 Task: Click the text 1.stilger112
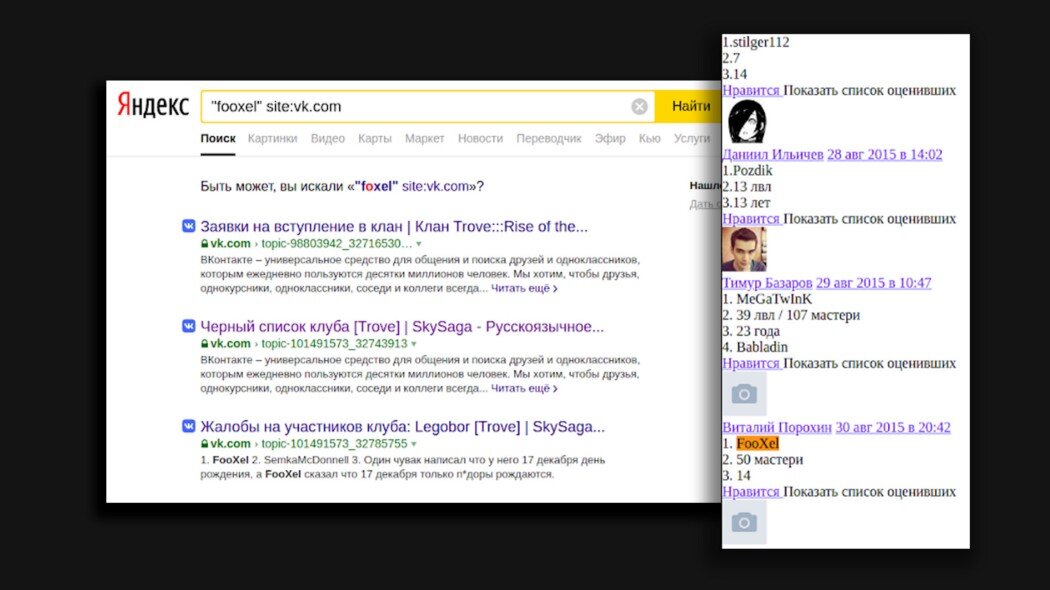756,42
